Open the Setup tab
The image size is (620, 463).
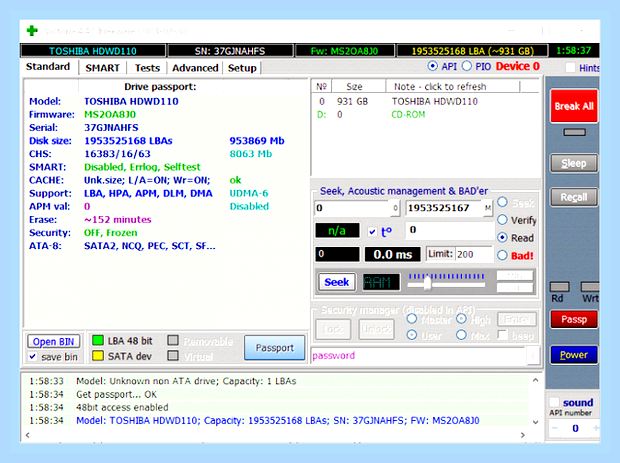tap(242, 68)
